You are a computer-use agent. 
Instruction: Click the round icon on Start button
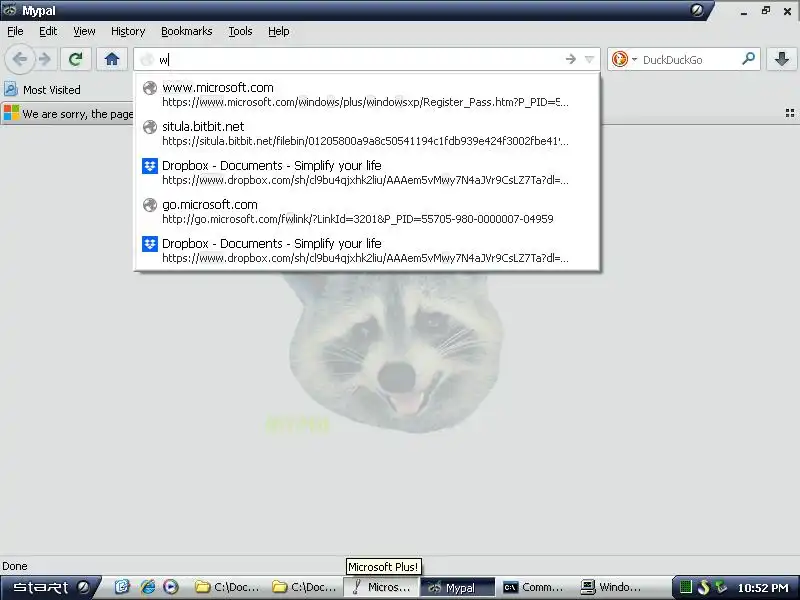83,587
